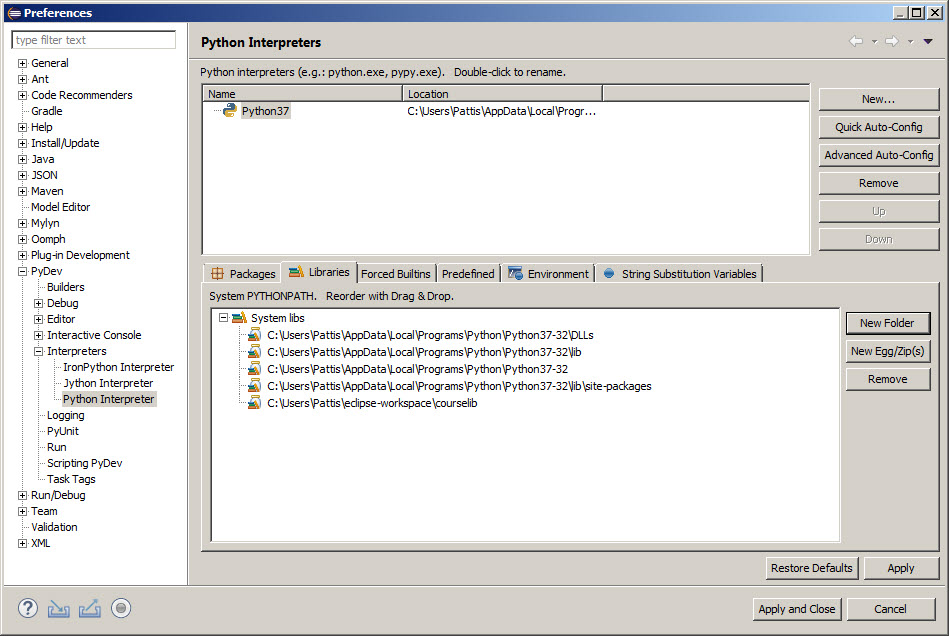Import preferences using the import icon
This screenshot has height=636, width=949.
coord(60,608)
